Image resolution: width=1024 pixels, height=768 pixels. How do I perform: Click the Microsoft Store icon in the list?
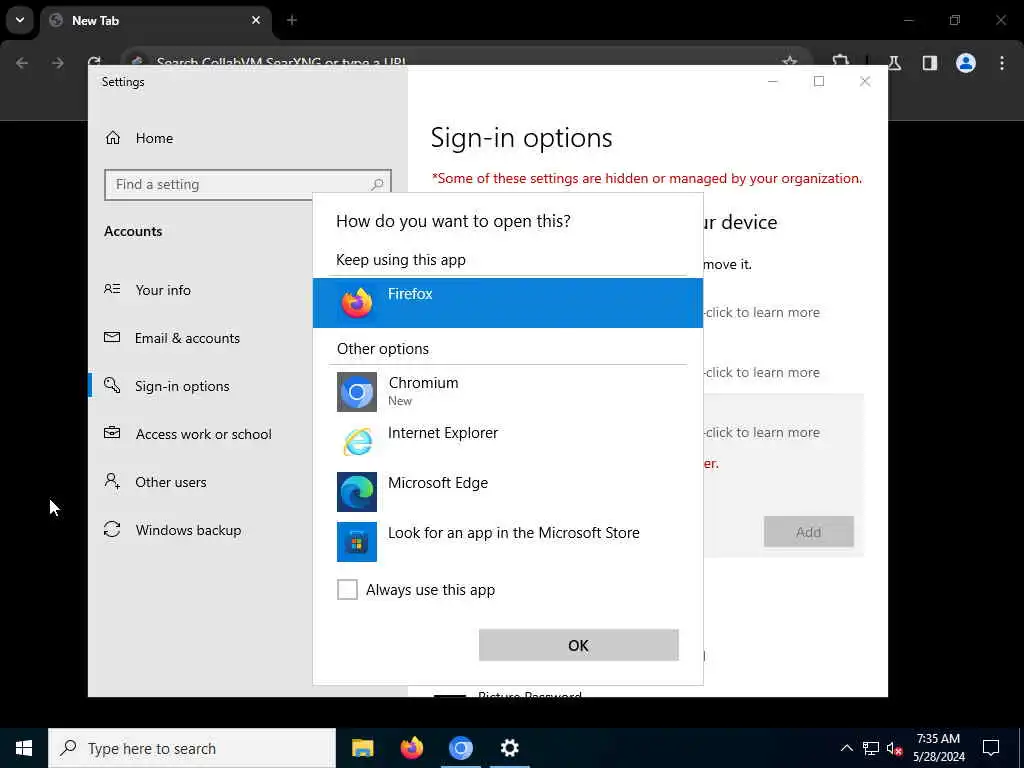(x=357, y=541)
